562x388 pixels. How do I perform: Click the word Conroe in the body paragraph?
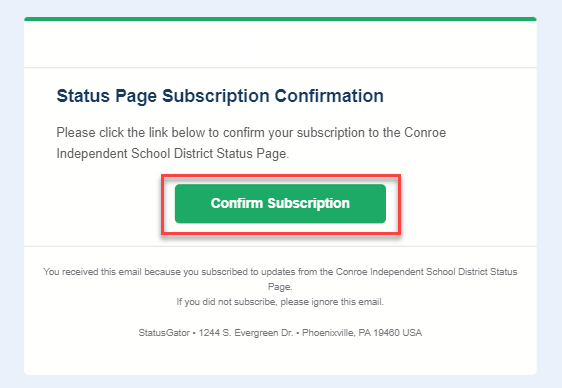[x=425, y=133]
